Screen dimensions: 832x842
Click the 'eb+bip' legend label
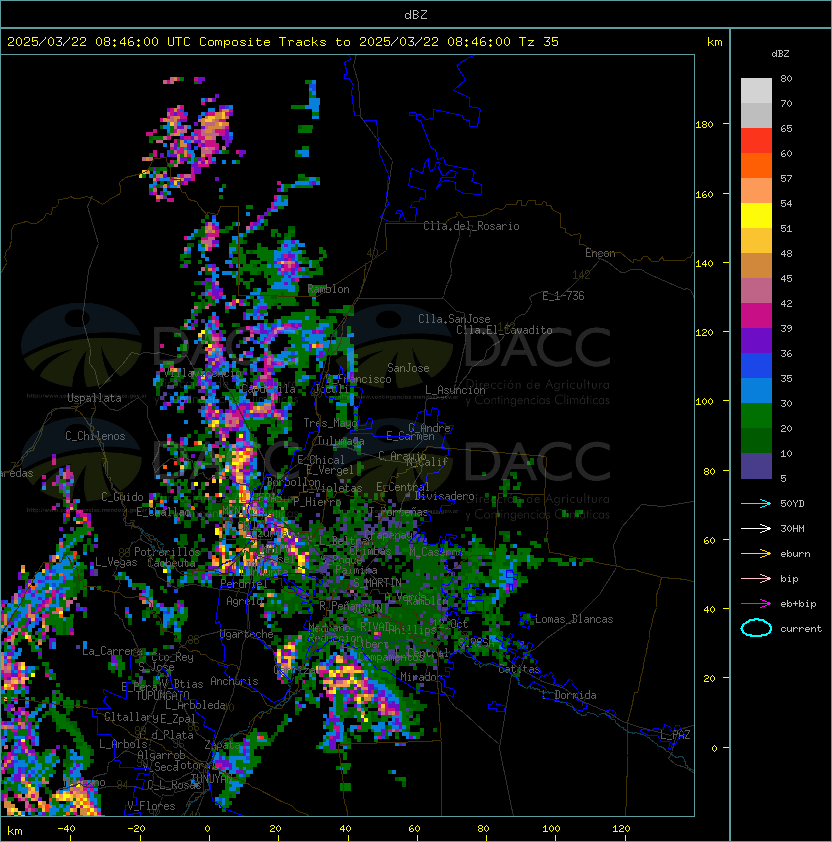tap(798, 604)
